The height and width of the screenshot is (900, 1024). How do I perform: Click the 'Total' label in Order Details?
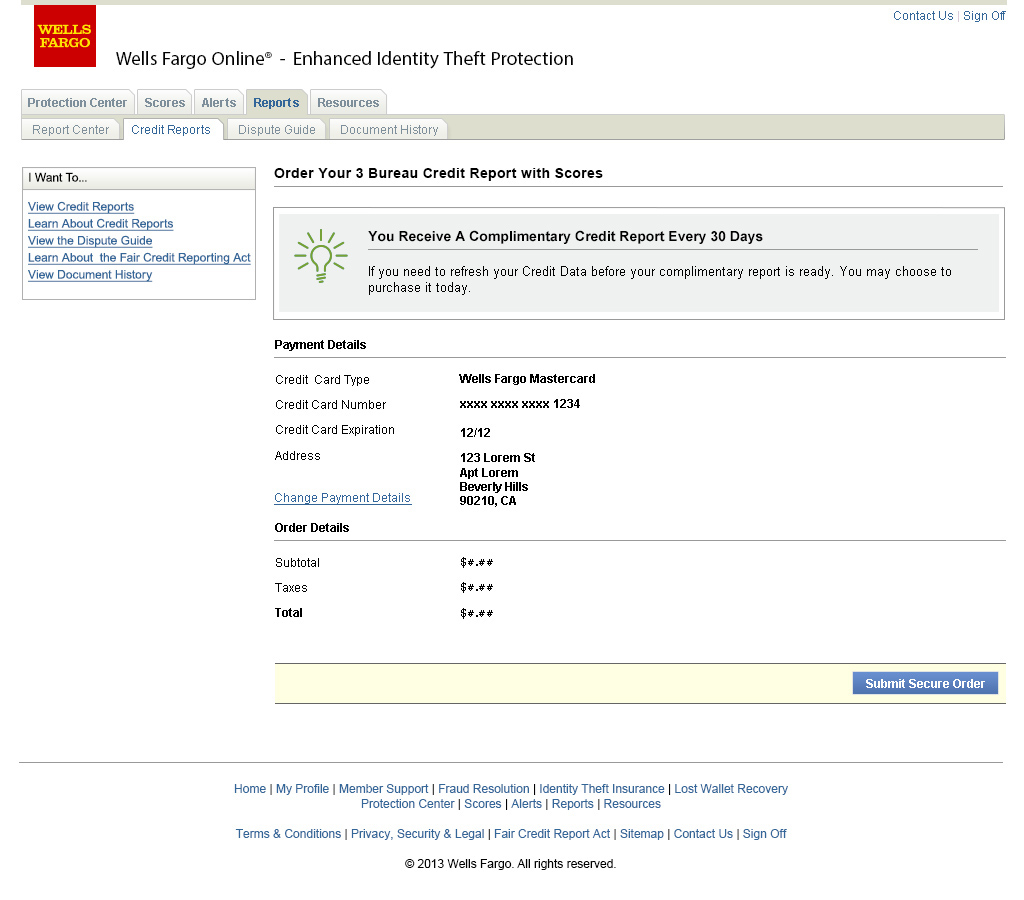coord(288,613)
